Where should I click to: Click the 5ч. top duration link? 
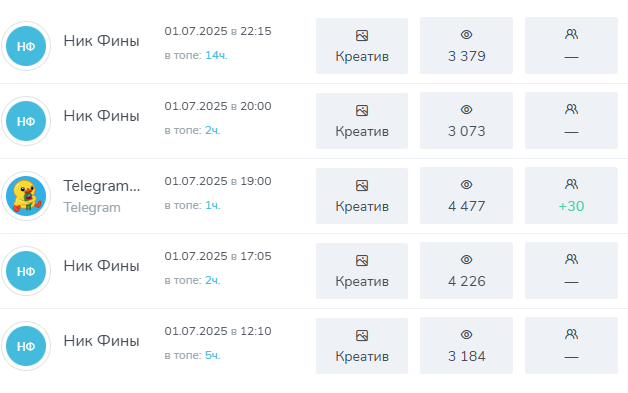(x=213, y=355)
